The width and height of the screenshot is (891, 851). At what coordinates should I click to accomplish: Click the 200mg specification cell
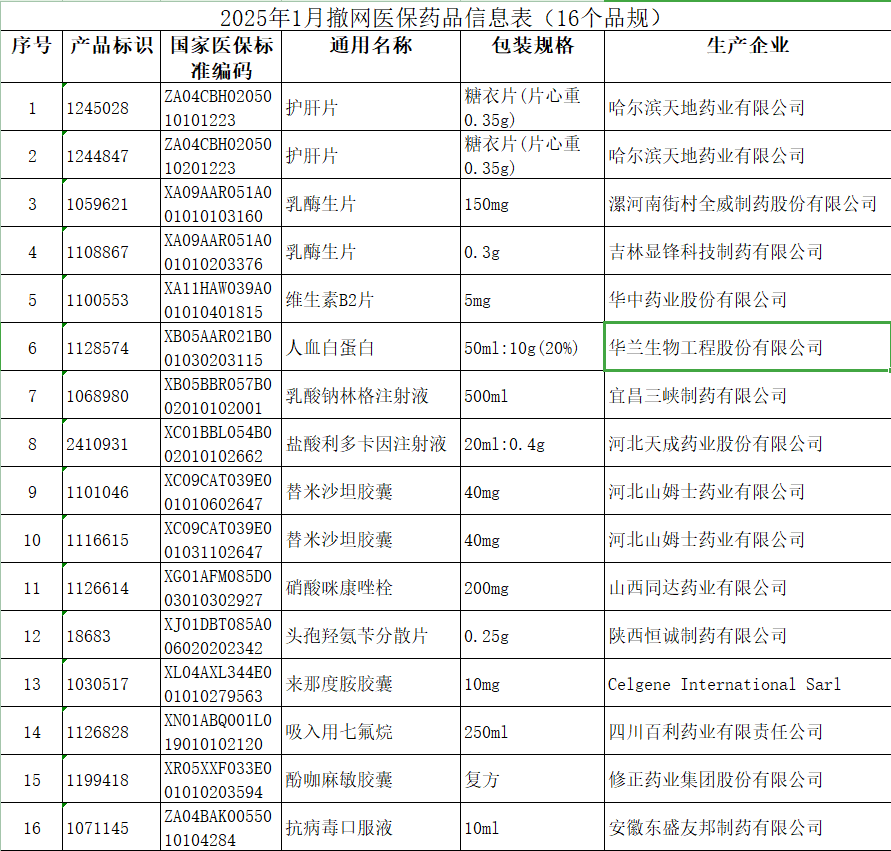pos(532,587)
